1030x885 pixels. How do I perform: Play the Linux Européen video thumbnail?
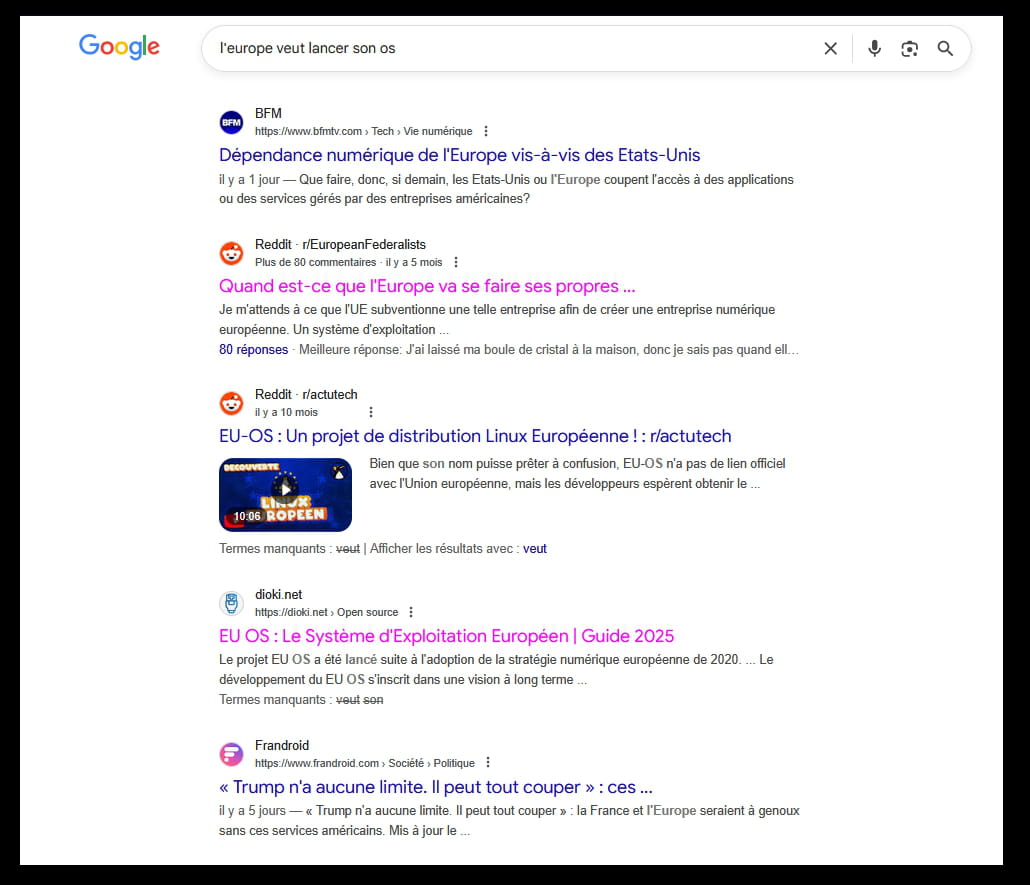[285, 495]
